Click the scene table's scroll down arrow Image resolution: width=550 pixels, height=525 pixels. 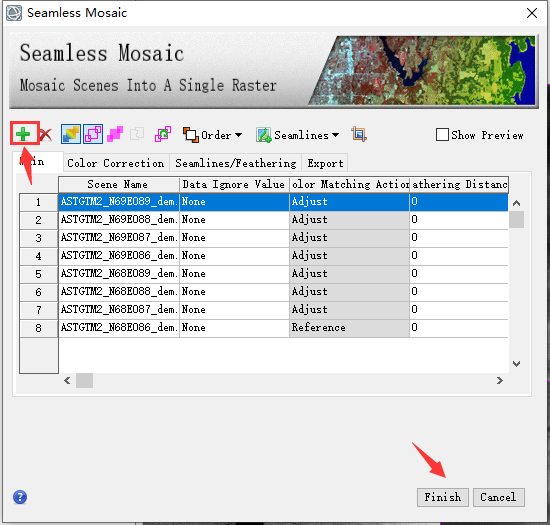click(516, 364)
